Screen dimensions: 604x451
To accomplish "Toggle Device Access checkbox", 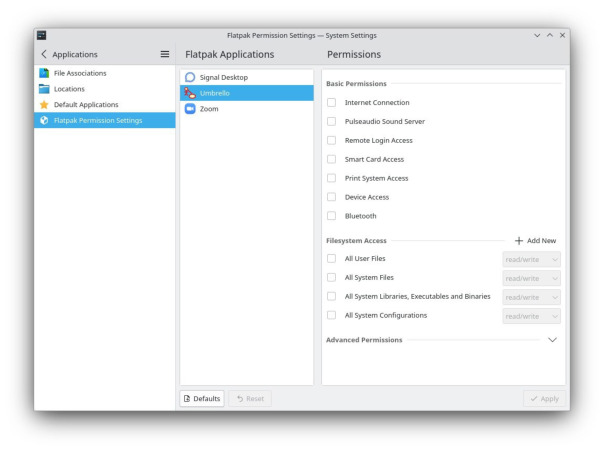I will (331, 197).
